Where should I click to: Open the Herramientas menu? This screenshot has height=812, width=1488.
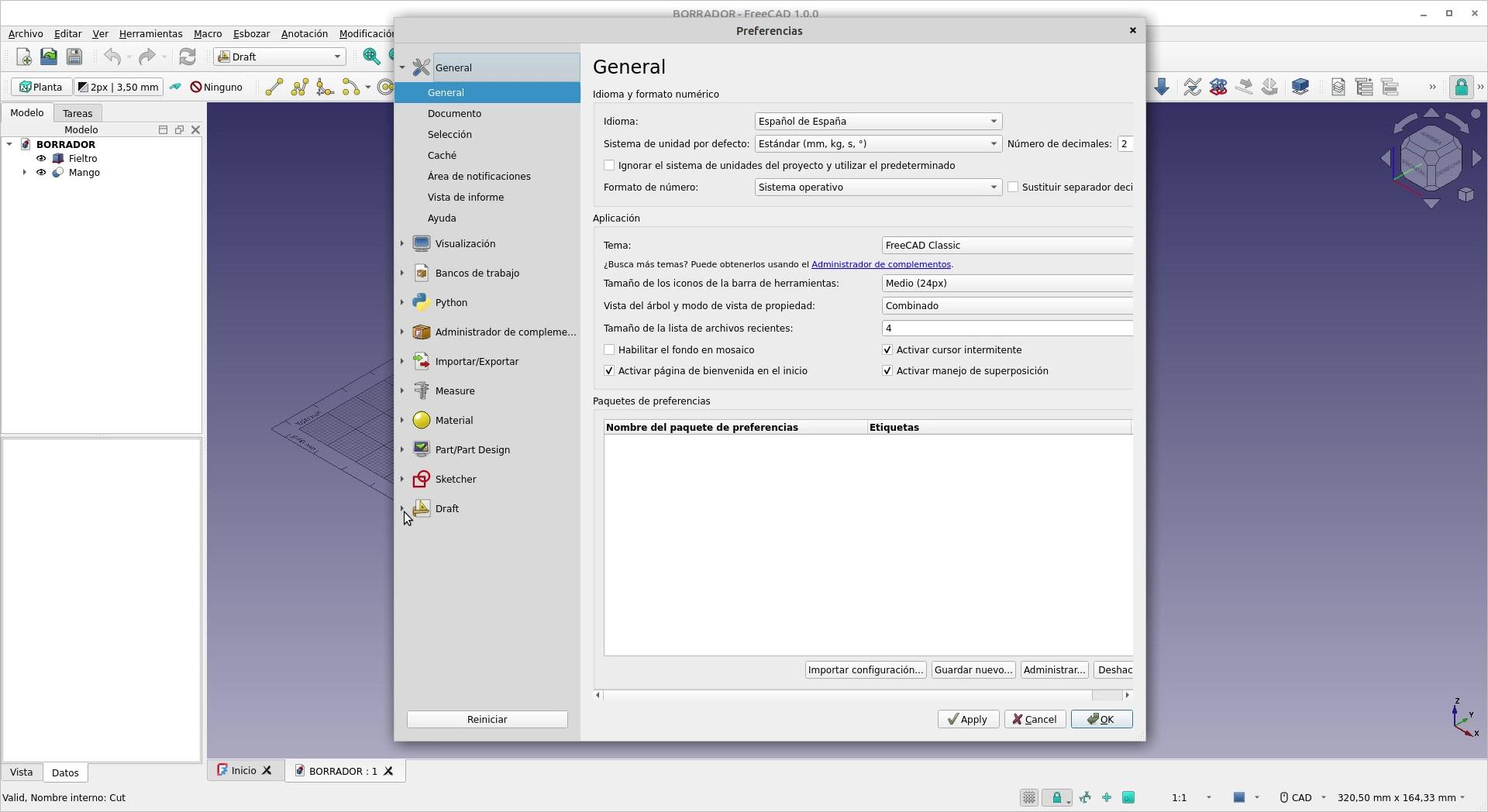(150, 34)
